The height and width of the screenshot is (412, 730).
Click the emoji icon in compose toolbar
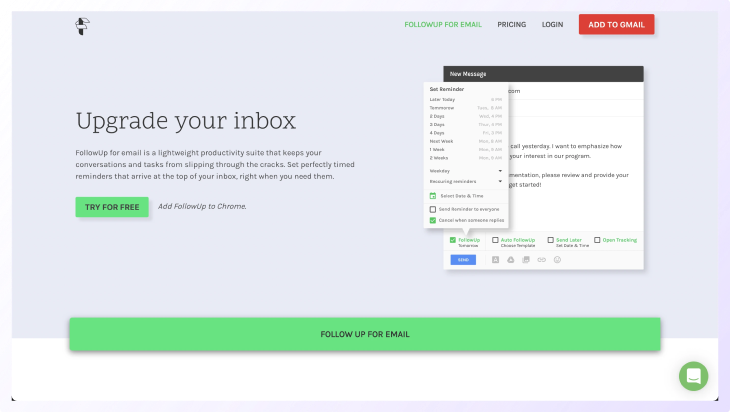(557, 260)
